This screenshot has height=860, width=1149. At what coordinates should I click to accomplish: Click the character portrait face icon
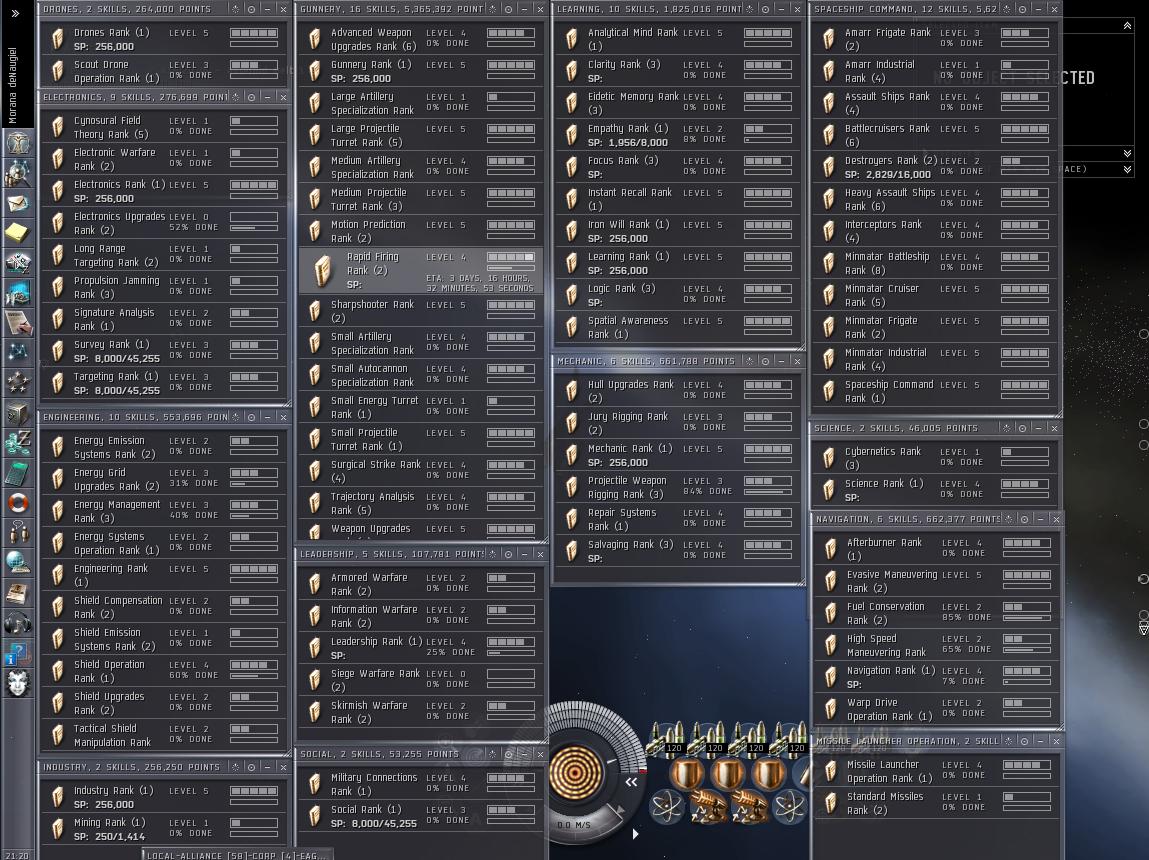click(18, 683)
